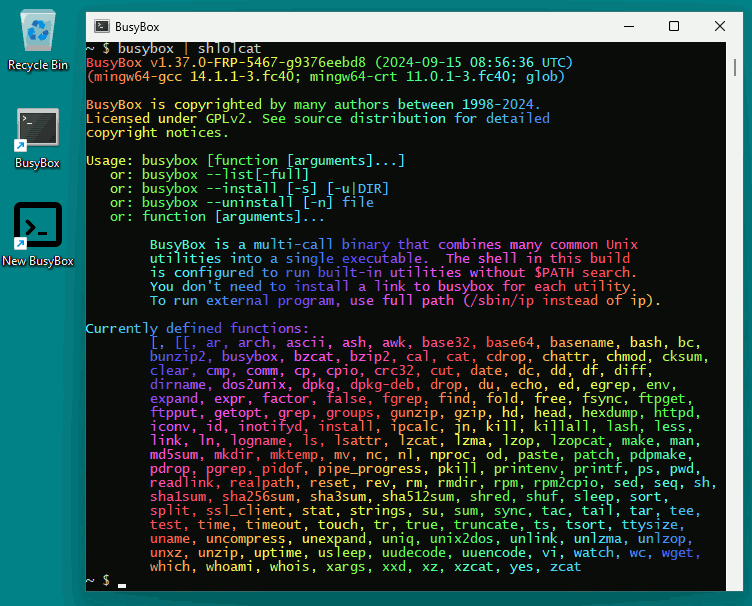Click the "Recycle Bin" label text
Screen dimensions: 752x606
38,65
